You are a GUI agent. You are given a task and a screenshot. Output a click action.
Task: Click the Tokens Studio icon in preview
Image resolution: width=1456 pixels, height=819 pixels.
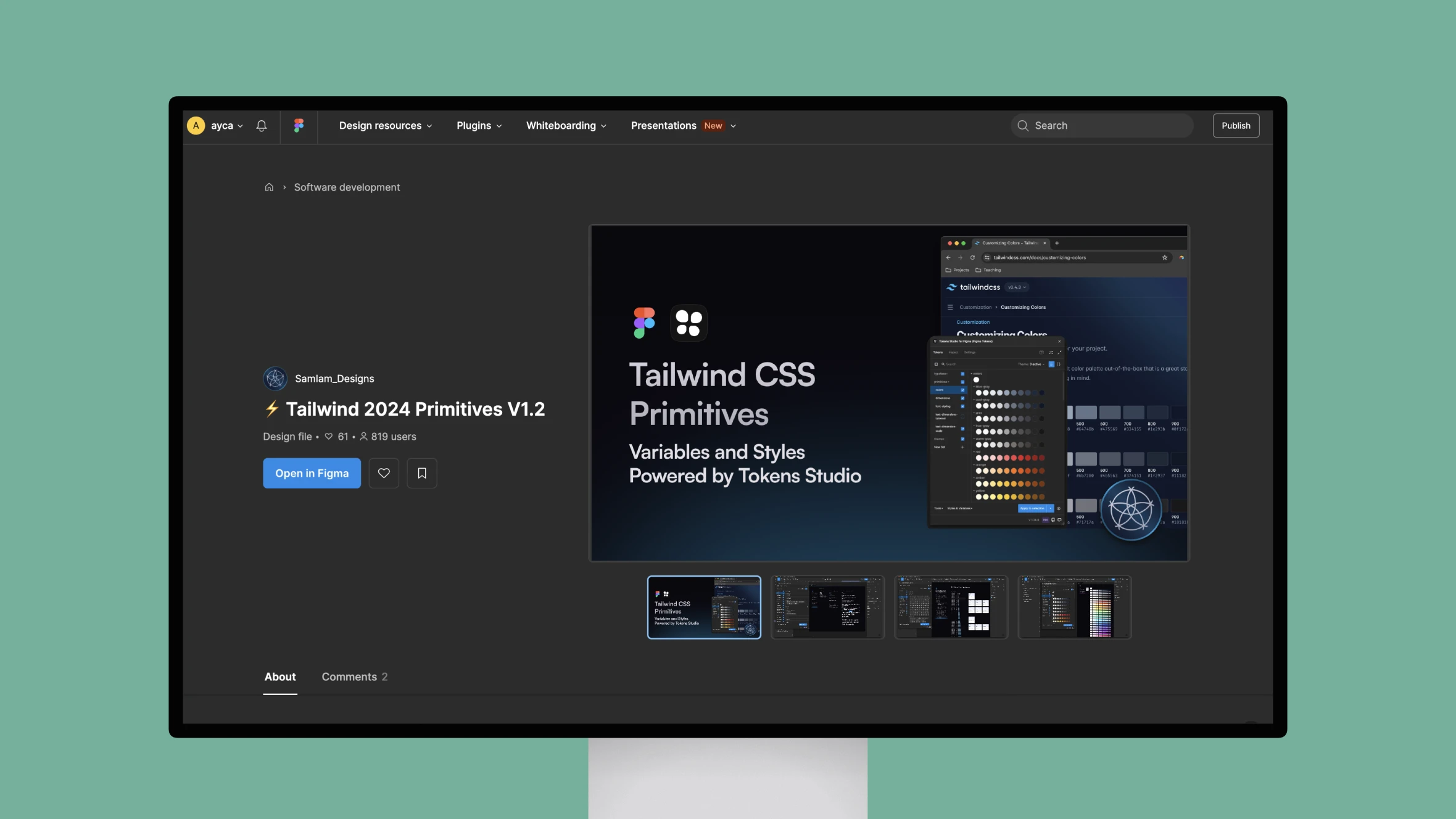tap(689, 322)
